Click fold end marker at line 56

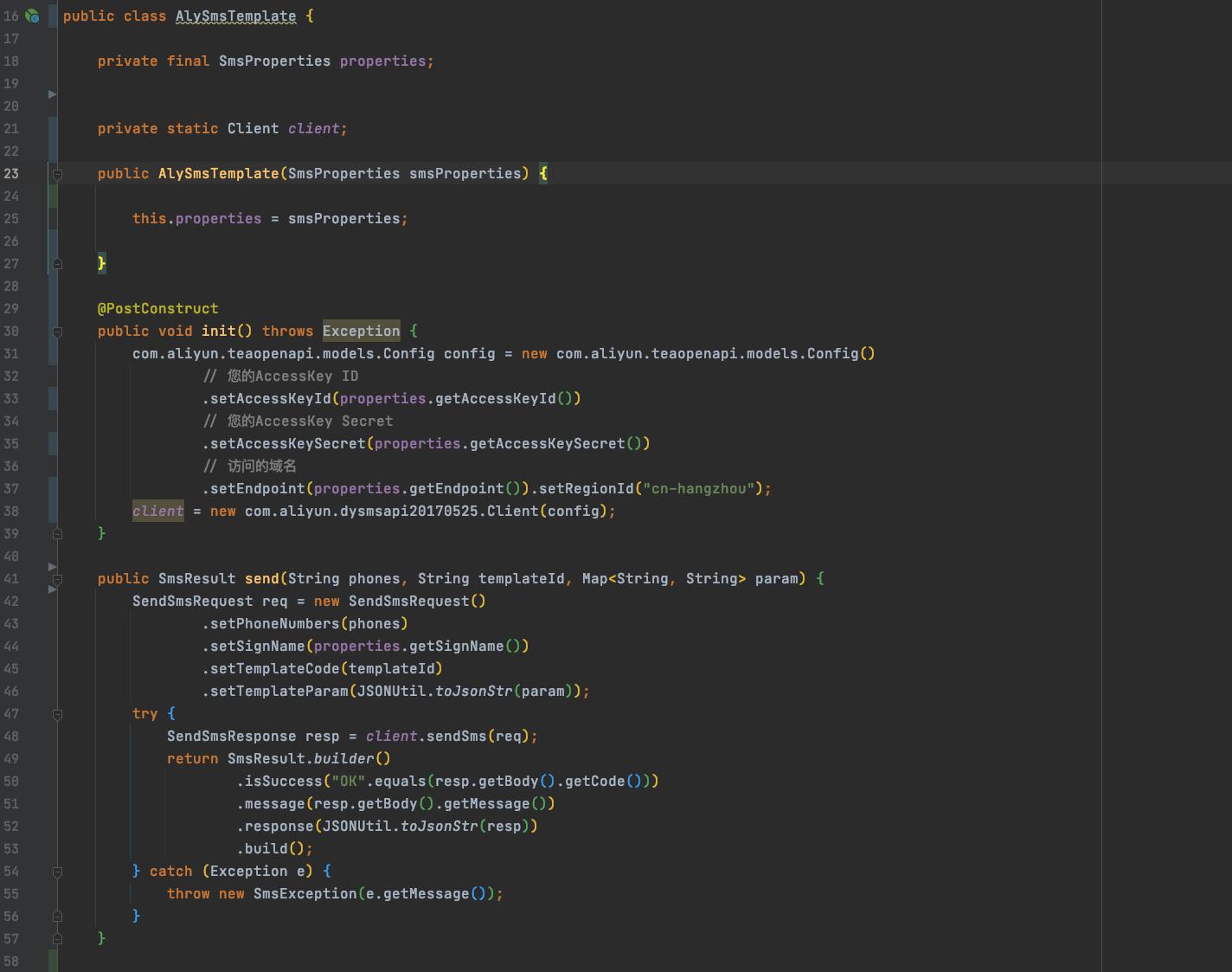[x=57, y=916]
